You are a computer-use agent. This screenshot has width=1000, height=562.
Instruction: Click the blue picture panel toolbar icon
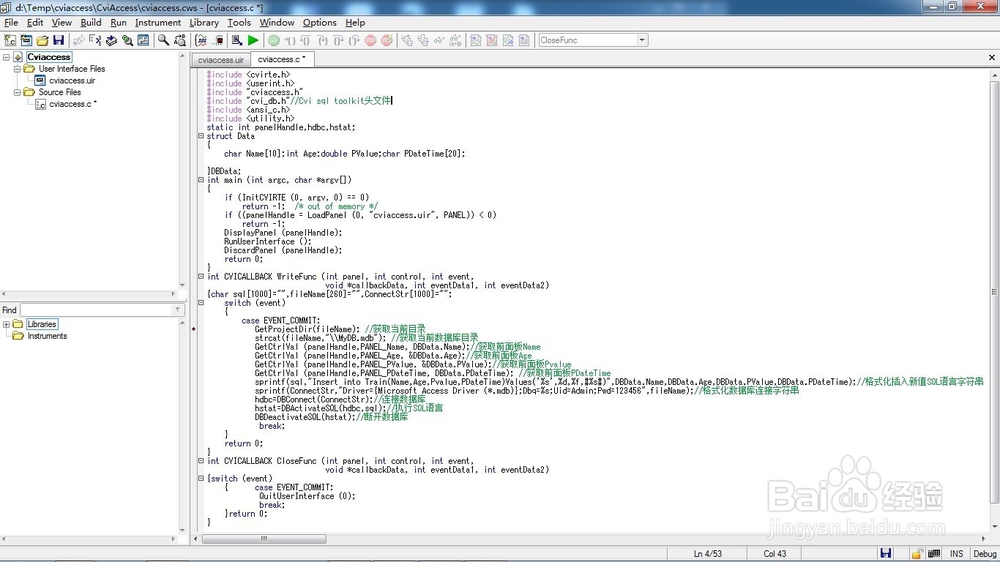click(143, 40)
